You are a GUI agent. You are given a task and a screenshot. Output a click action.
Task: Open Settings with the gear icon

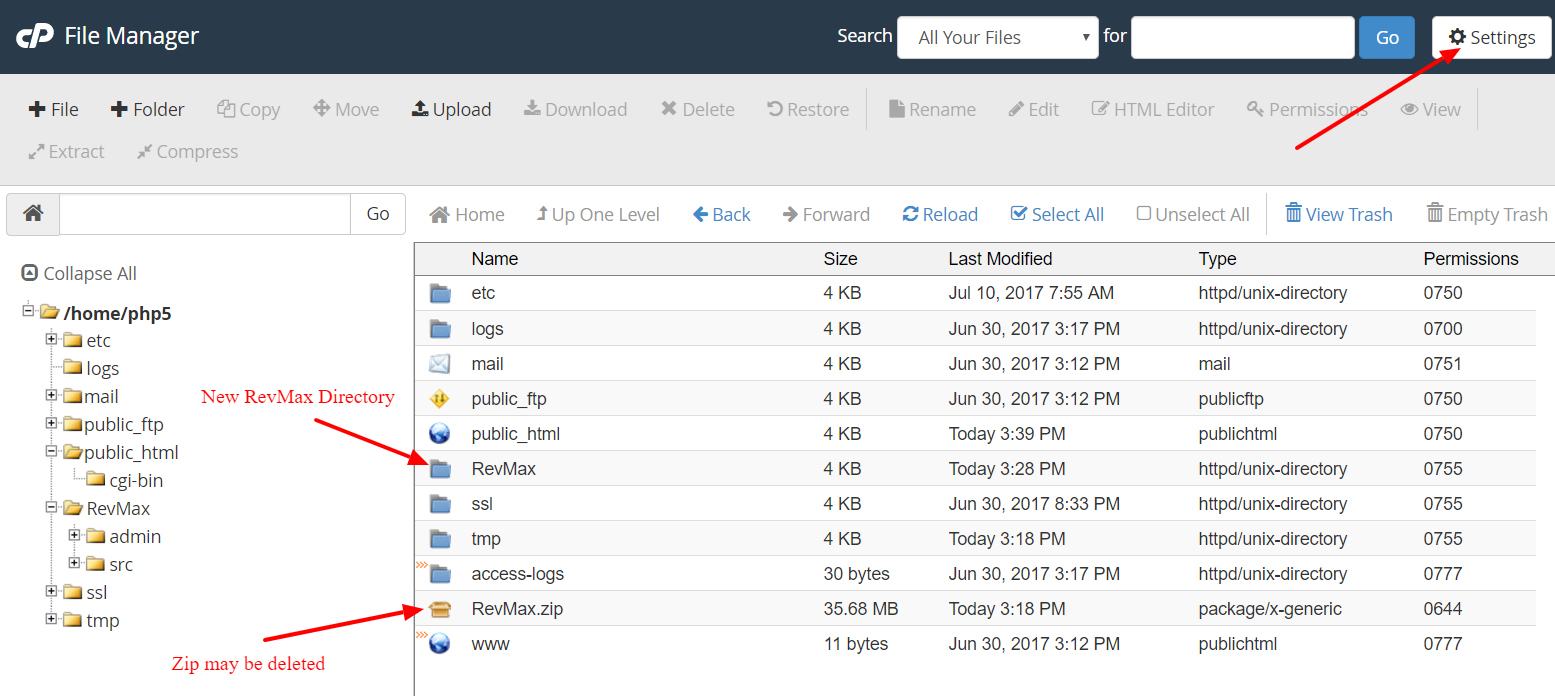(x=1458, y=37)
